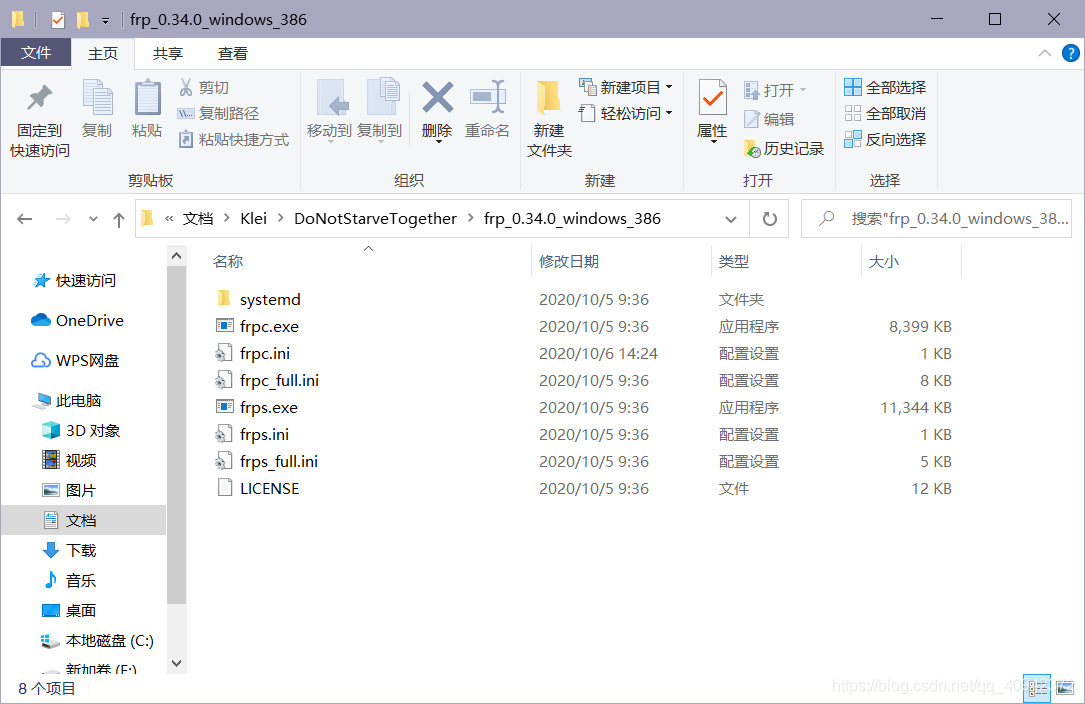
Task: Click Invert selection (反向选择)
Action: pyautogui.click(x=885, y=139)
